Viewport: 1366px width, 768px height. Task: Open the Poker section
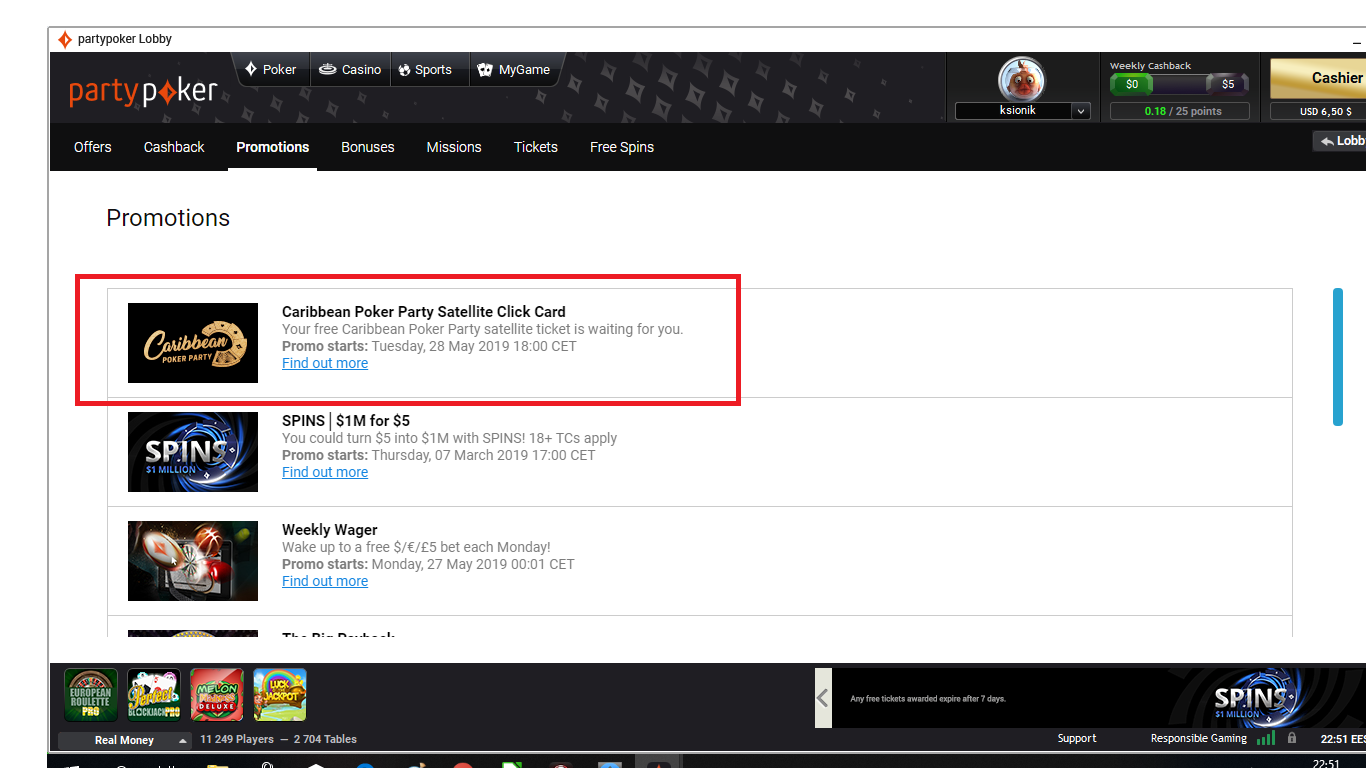pyautogui.click(x=271, y=70)
